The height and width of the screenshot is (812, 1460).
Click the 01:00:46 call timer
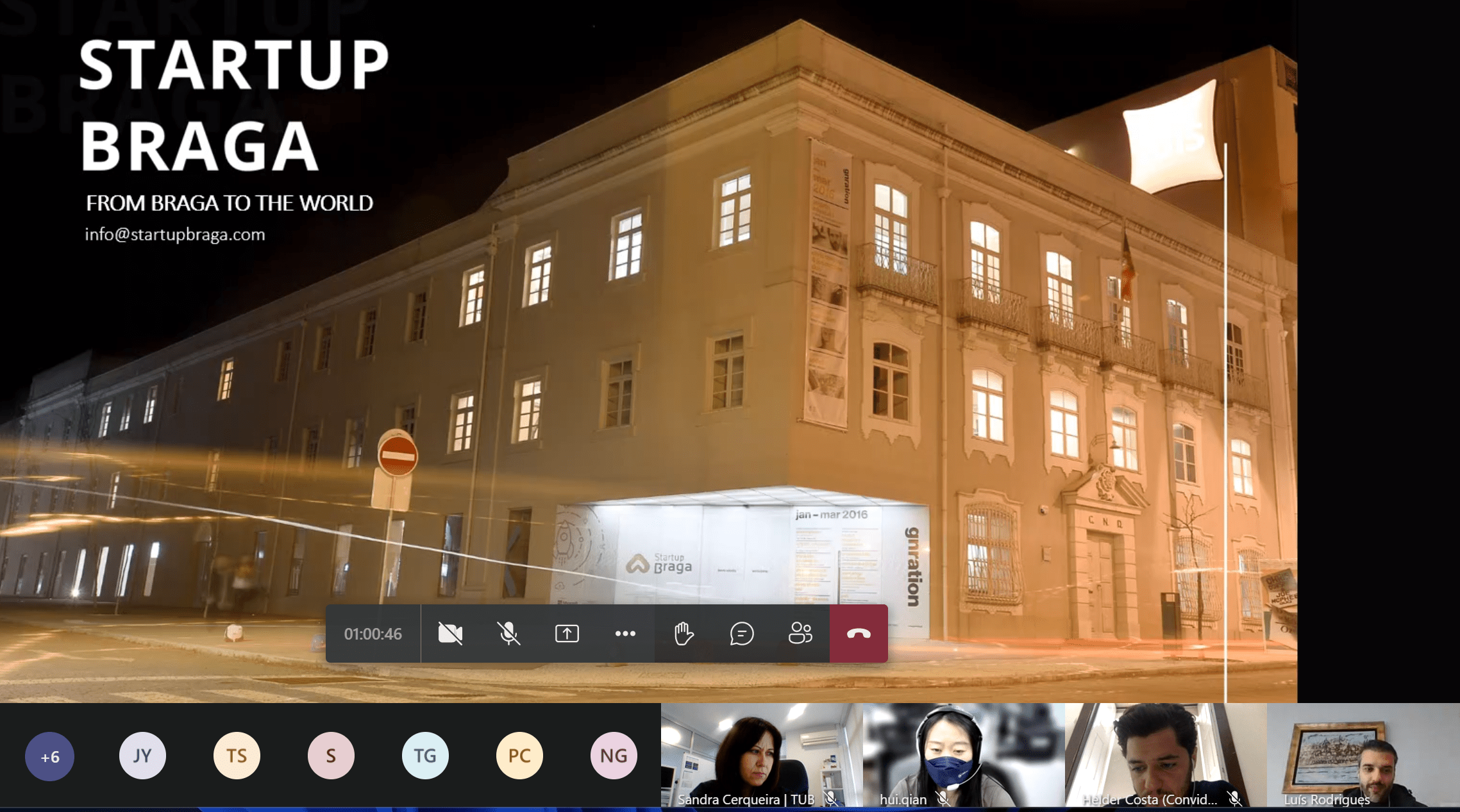tap(373, 634)
